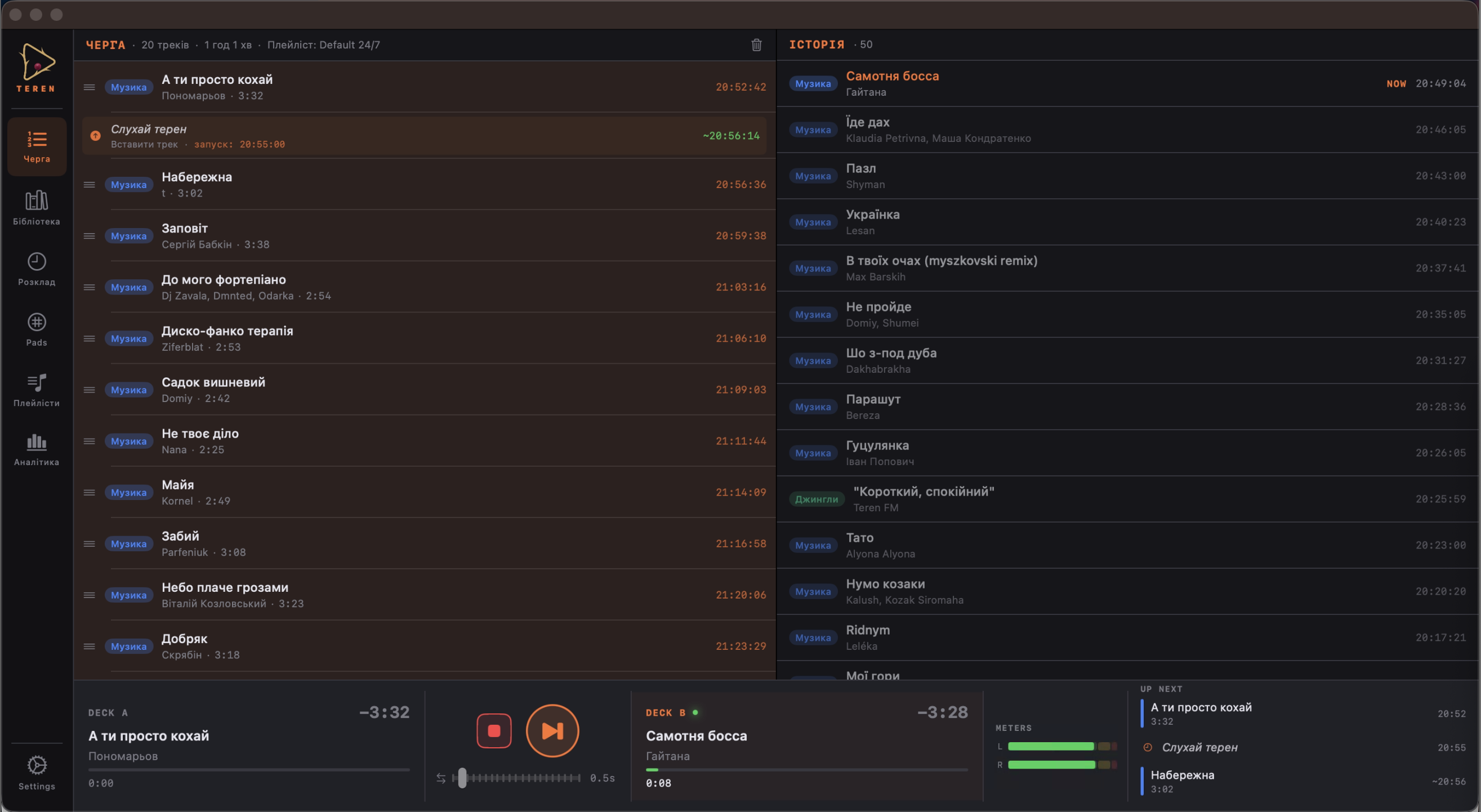Seek in Deck B progress bar

(x=806, y=769)
